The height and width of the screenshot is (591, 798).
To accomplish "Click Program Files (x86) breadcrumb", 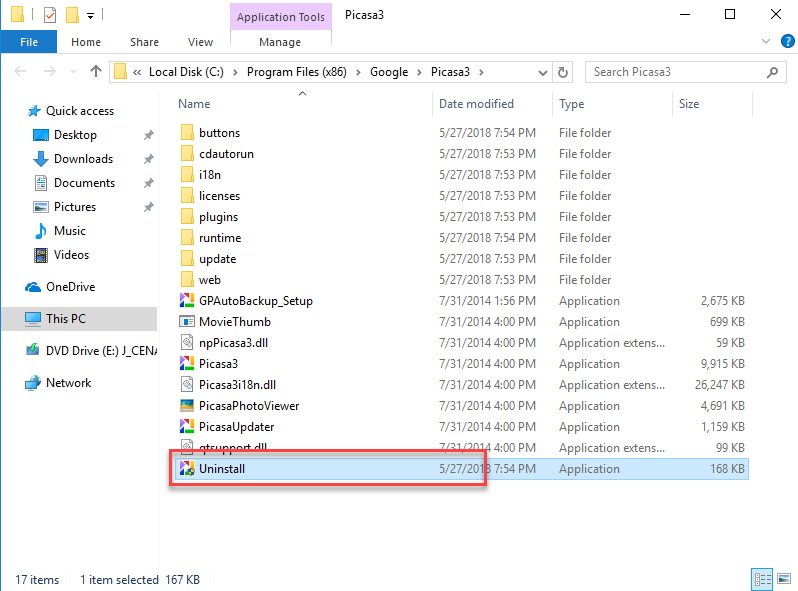I will (x=297, y=72).
